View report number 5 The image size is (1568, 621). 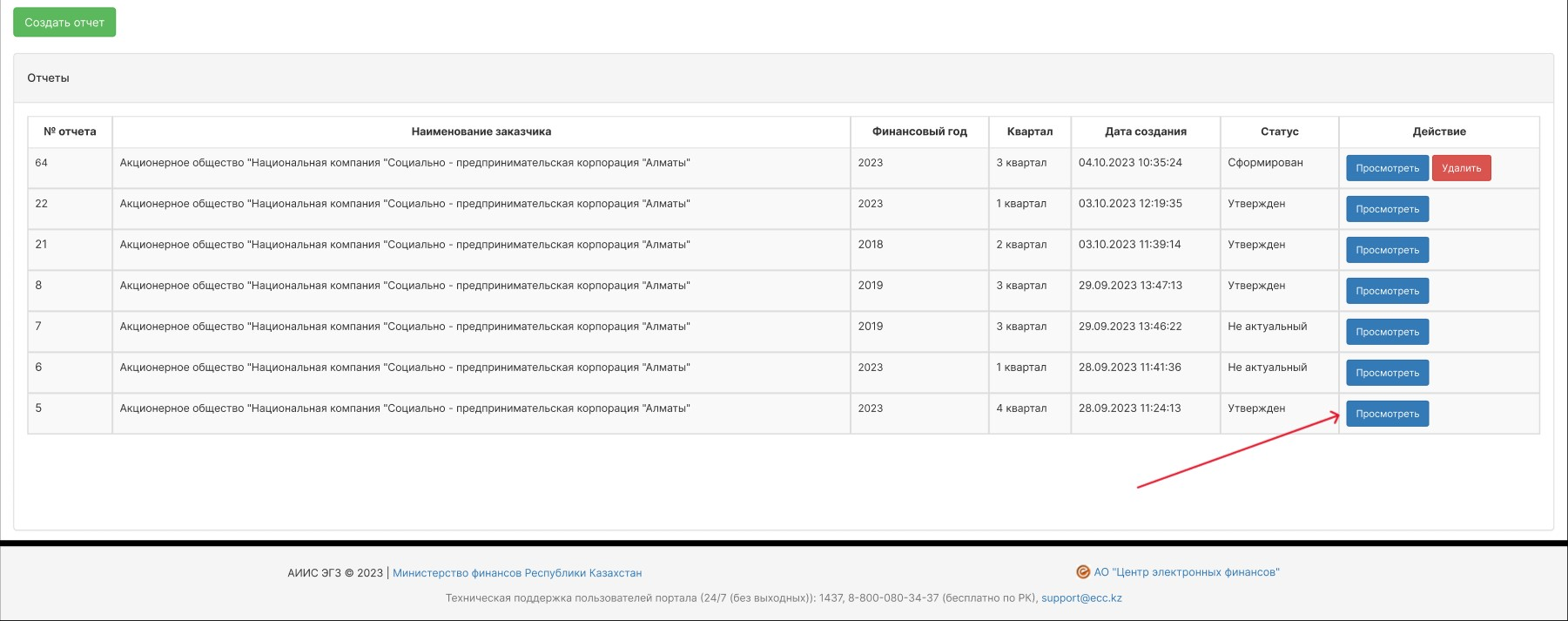coord(1387,414)
